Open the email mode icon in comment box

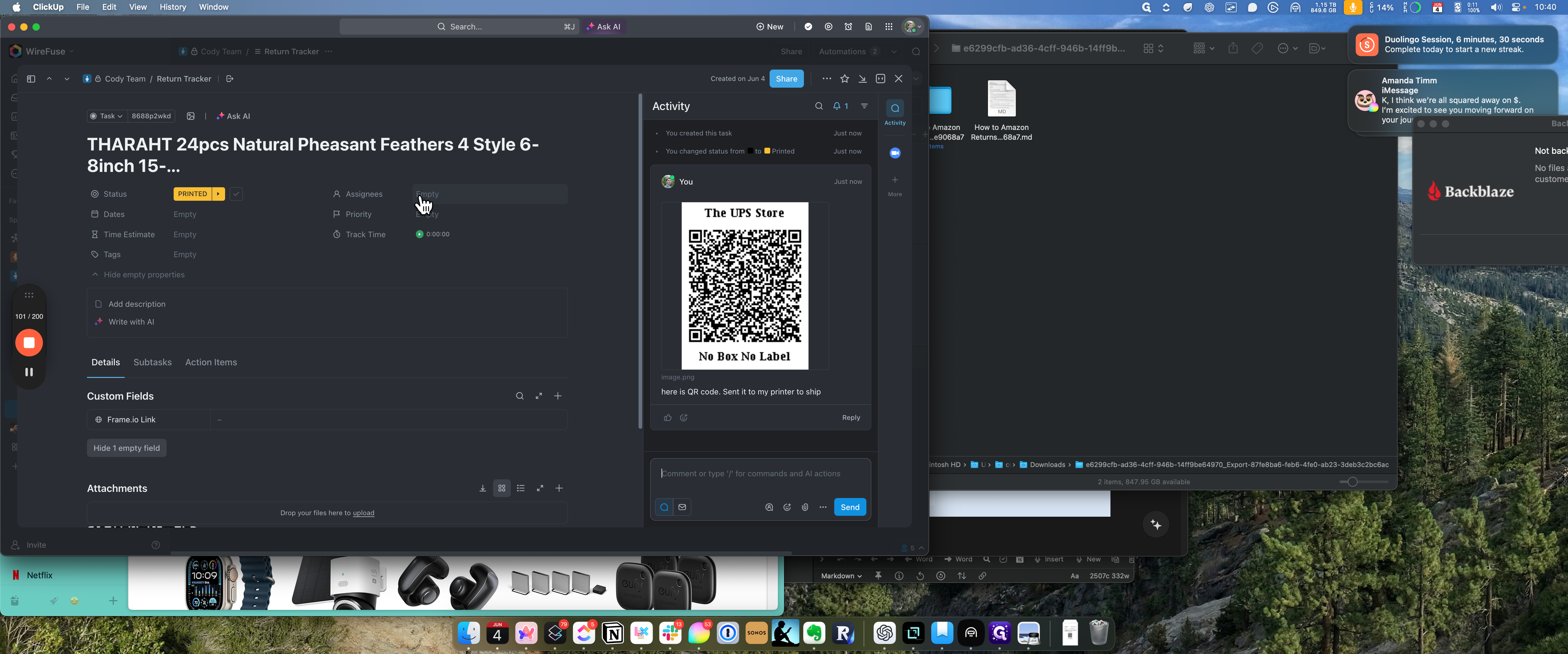(682, 507)
